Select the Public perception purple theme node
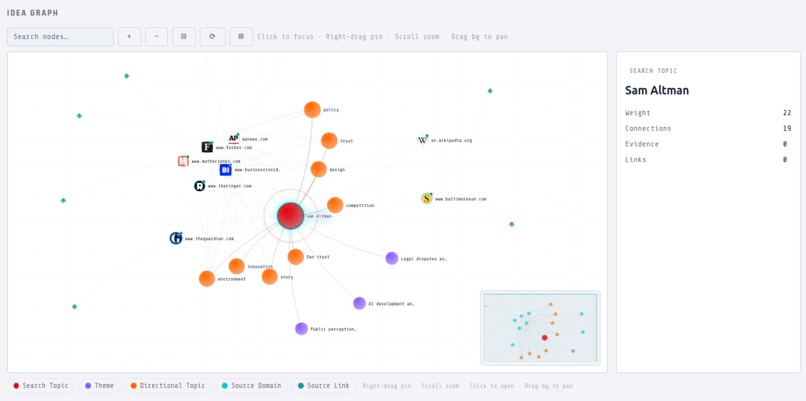Image resolution: width=806 pixels, height=401 pixels. [x=301, y=329]
